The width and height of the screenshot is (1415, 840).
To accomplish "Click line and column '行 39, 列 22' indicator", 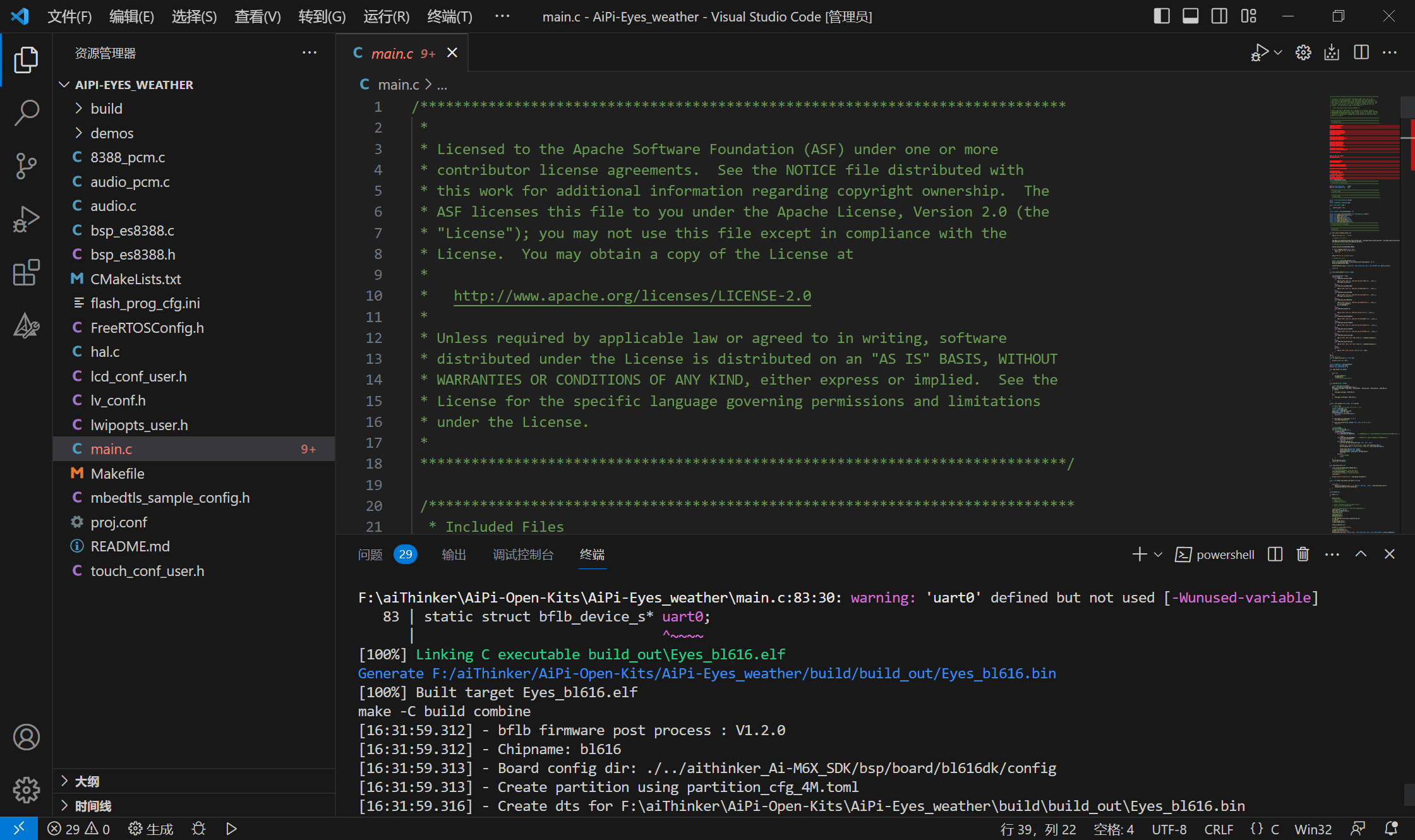I will (x=1038, y=829).
